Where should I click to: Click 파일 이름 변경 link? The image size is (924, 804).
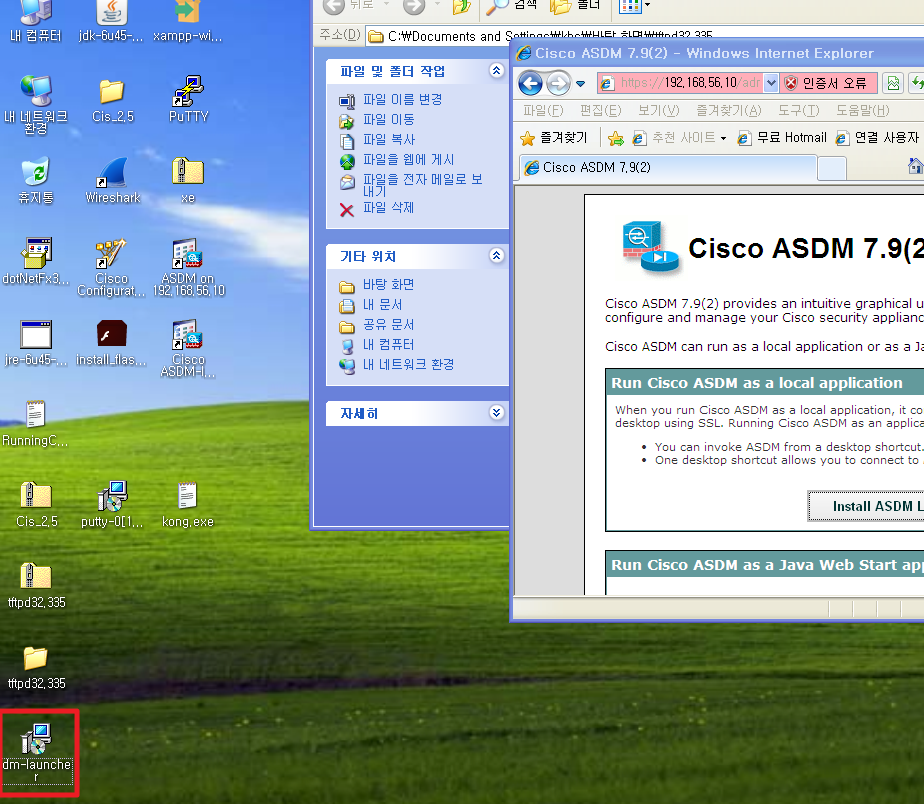tap(402, 100)
